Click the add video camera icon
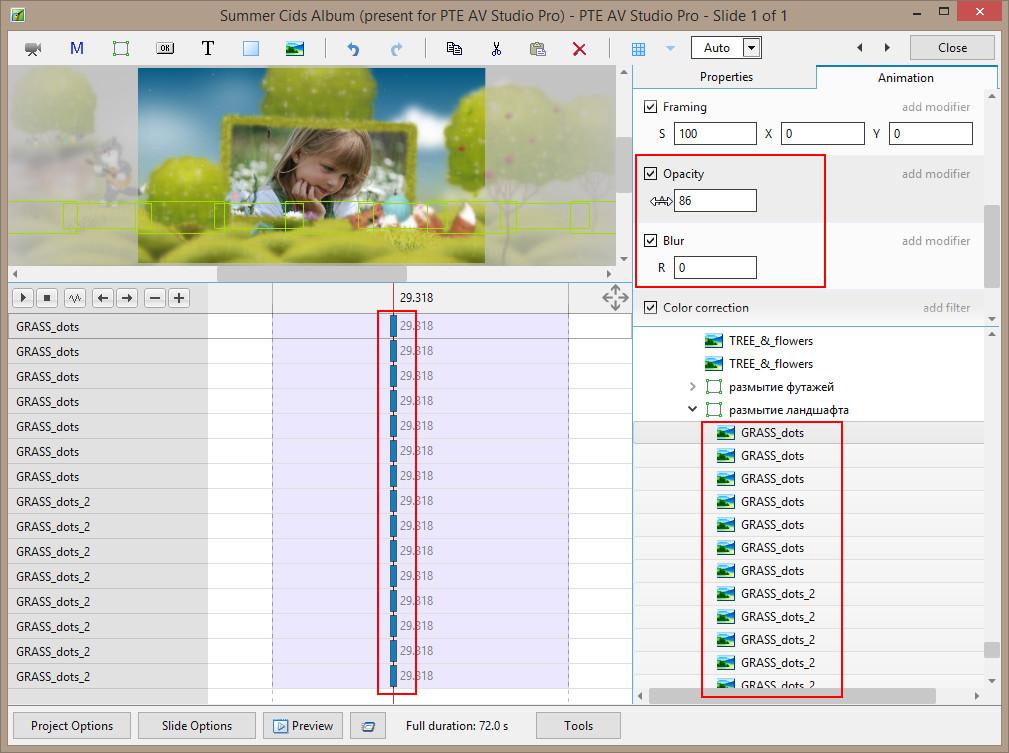1009x753 pixels. [x=34, y=48]
